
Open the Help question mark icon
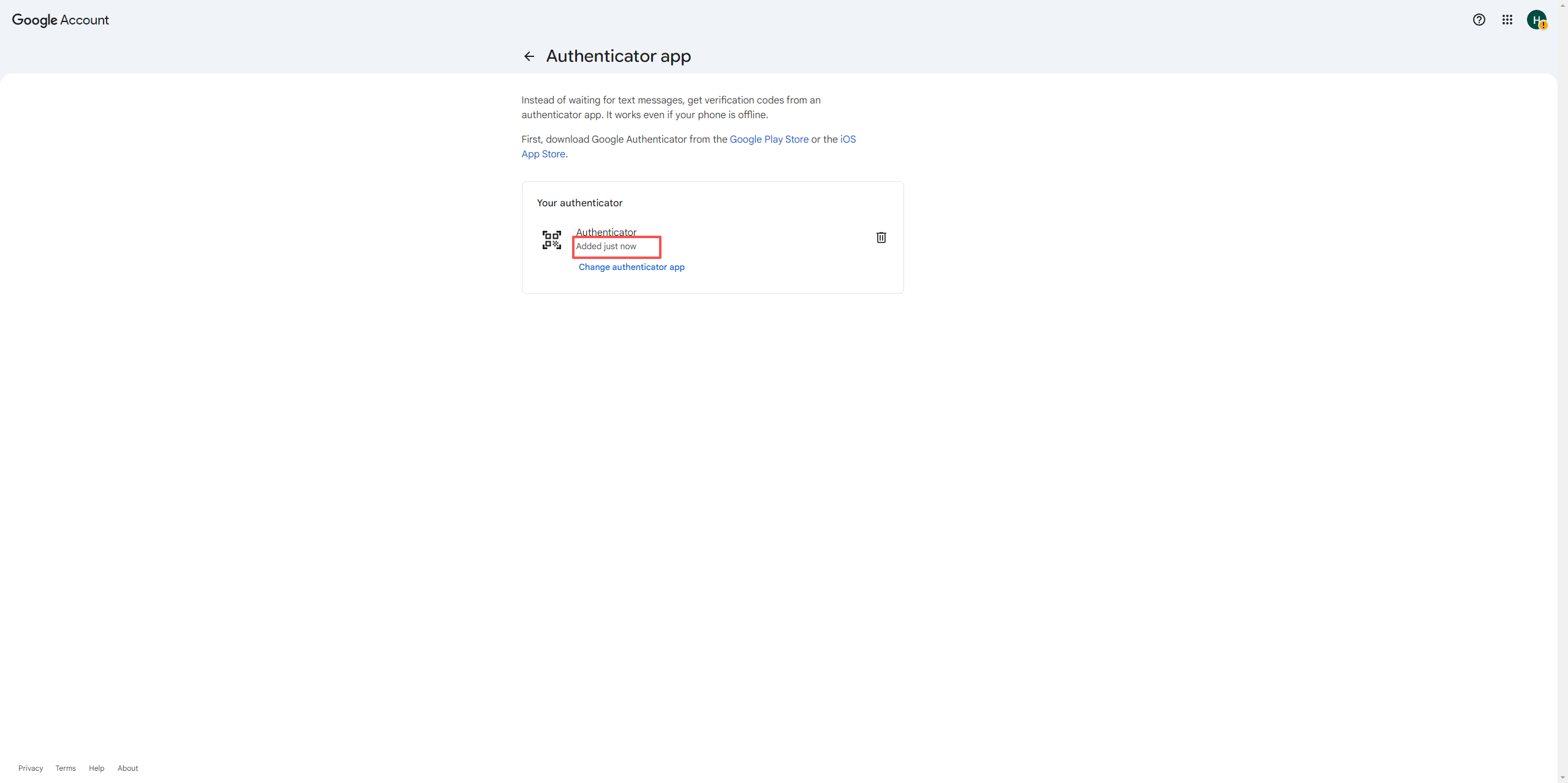pos(1479,20)
